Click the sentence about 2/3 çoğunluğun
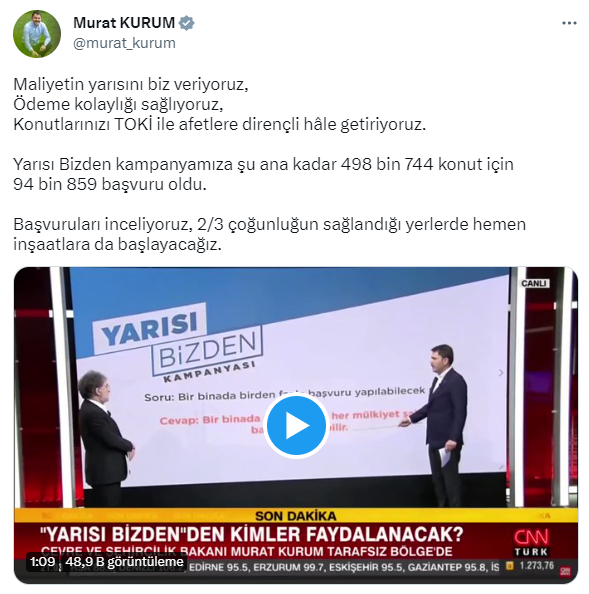This screenshot has width=589, height=594. pos(269,234)
